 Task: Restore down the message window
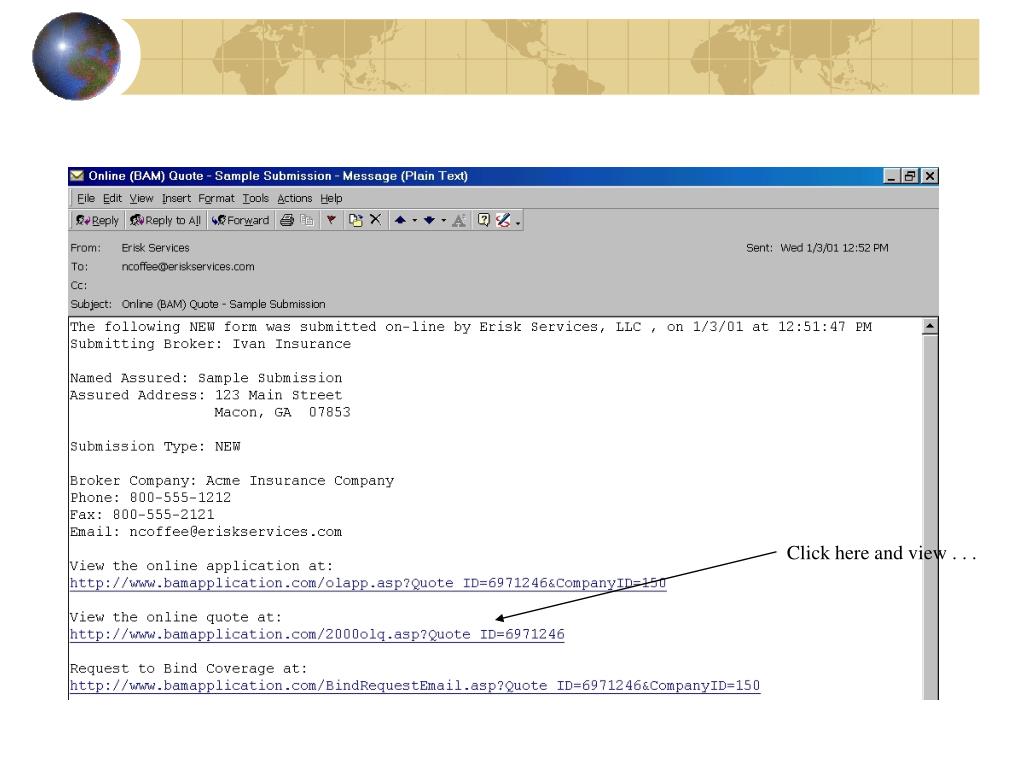tap(910, 176)
